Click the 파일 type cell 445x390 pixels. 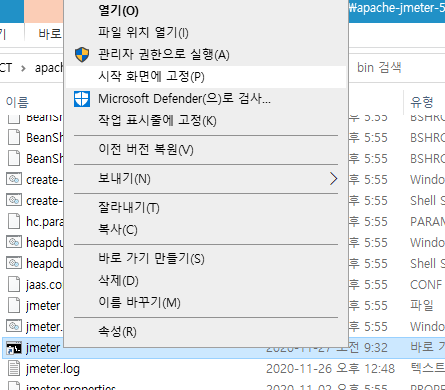pos(422,306)
